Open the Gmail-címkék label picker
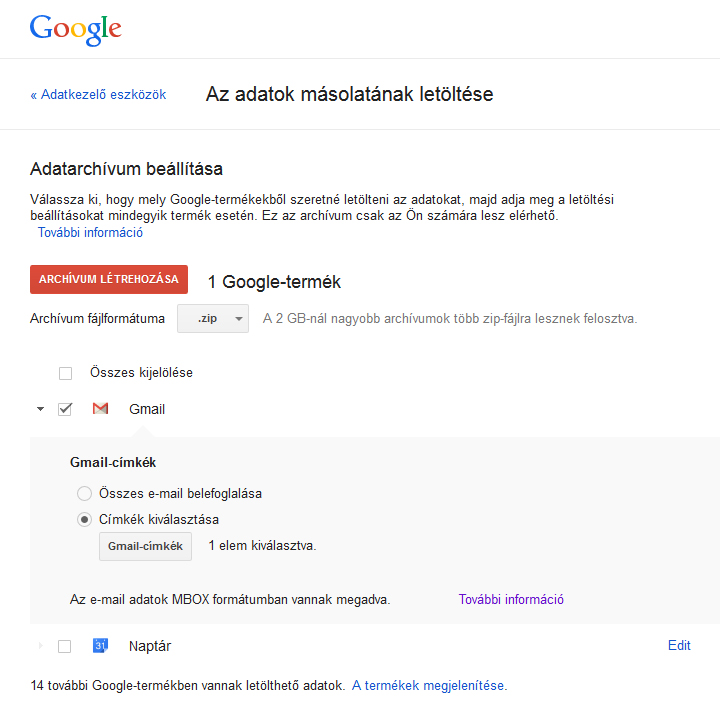The image size is (720, 720). 145,546
